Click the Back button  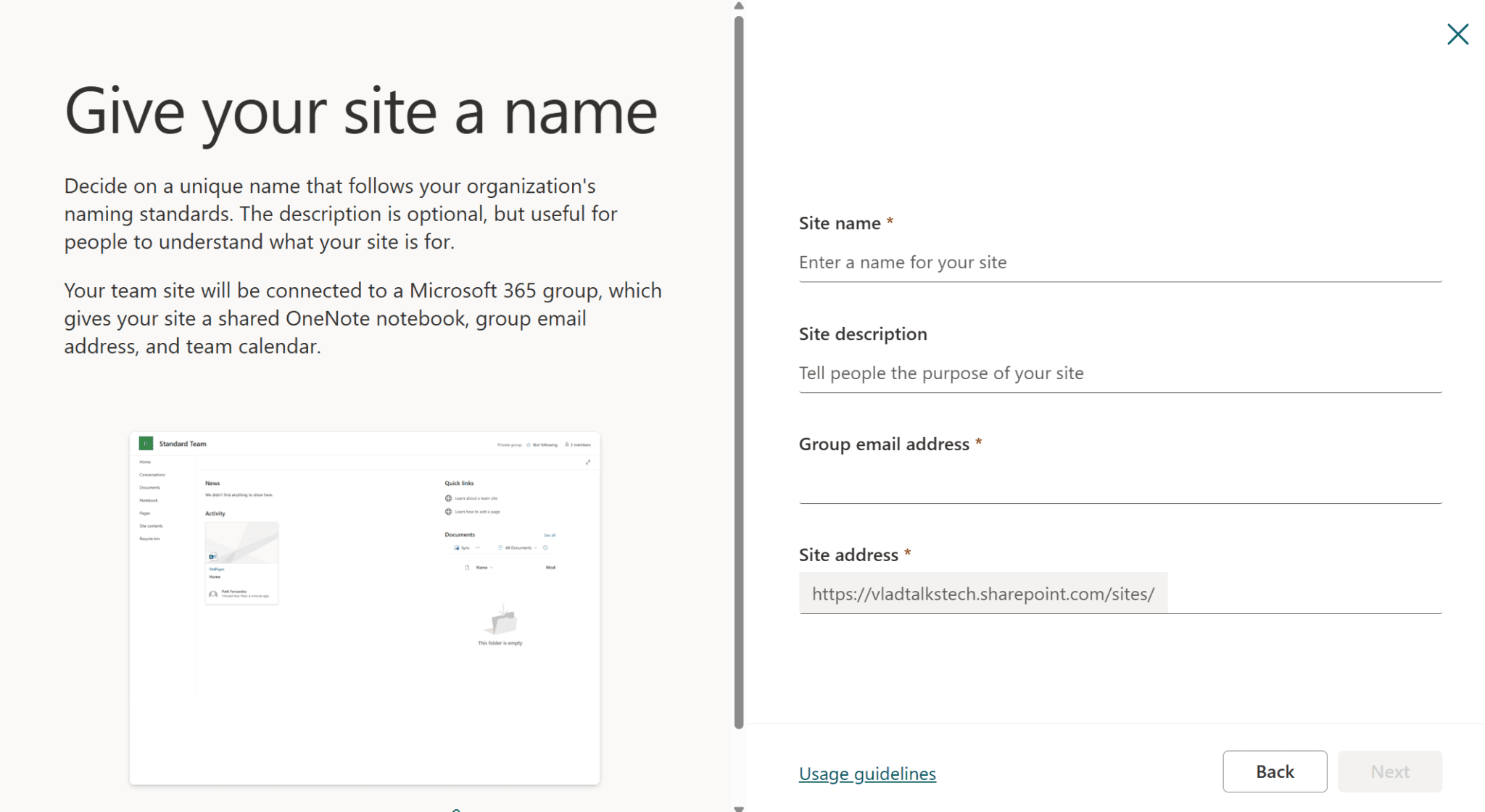coord(1275,771)
